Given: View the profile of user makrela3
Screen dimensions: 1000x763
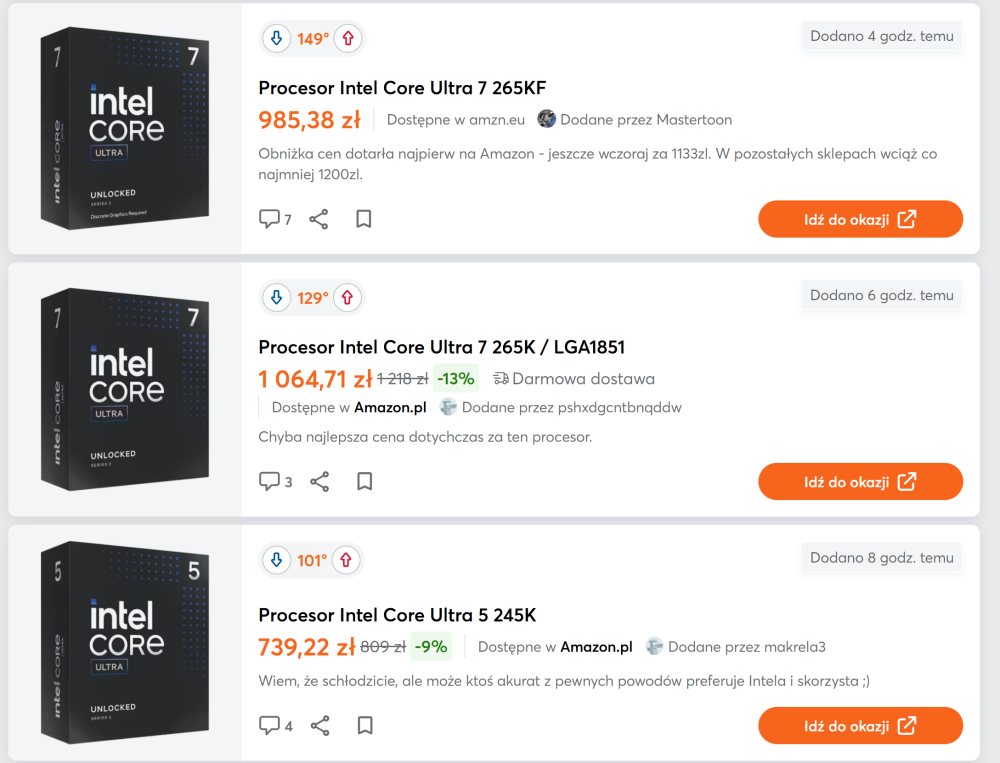Looking at the screenshot, I should pyautogui.click(x=746, y=647).
